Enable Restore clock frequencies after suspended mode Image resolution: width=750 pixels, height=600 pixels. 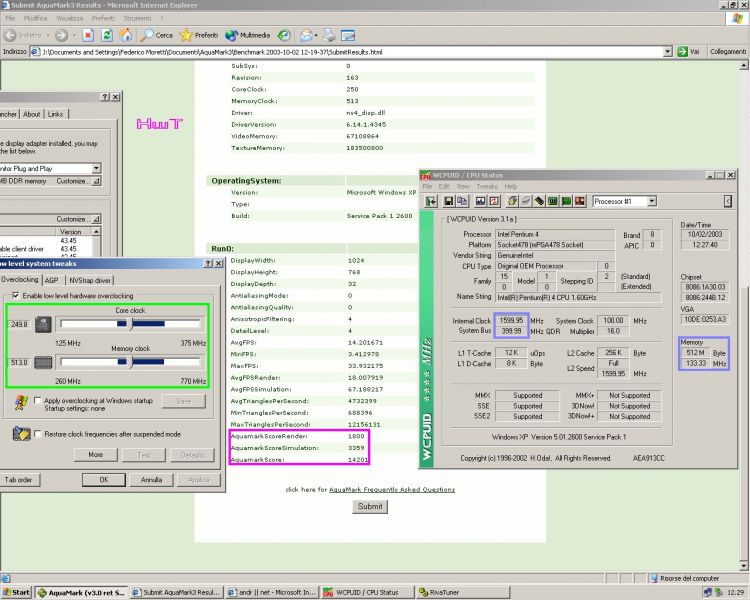point(38,433)
